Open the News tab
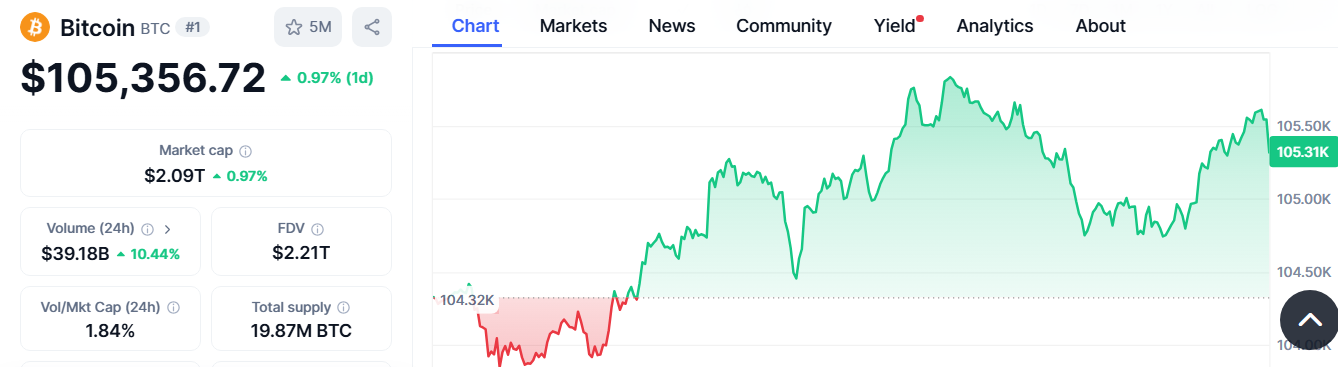Image resolution: width=1338 pixels, height=367 pixels. point(672,26)
